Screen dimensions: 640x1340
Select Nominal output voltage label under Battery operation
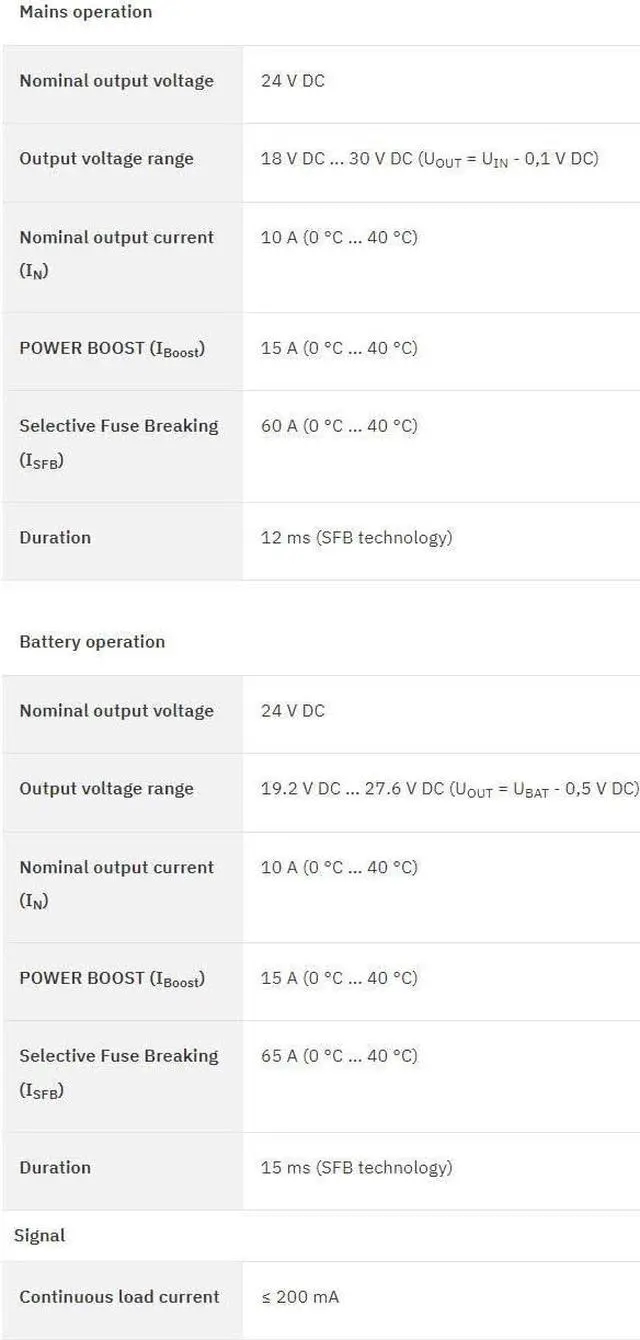pos(116,711)
